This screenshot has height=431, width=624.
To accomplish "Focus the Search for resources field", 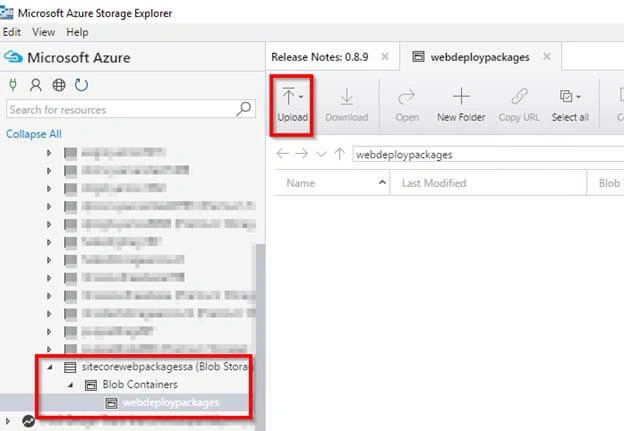I will click(x=131, y=109).
